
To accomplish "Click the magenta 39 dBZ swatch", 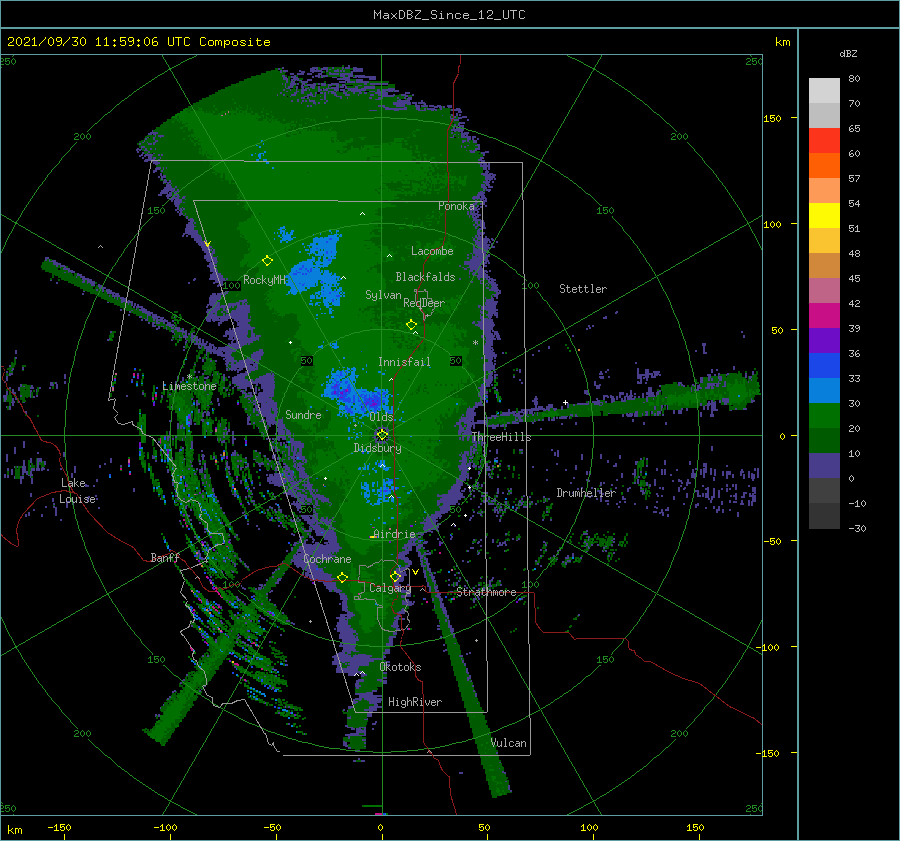I will (x=824, y=315).
